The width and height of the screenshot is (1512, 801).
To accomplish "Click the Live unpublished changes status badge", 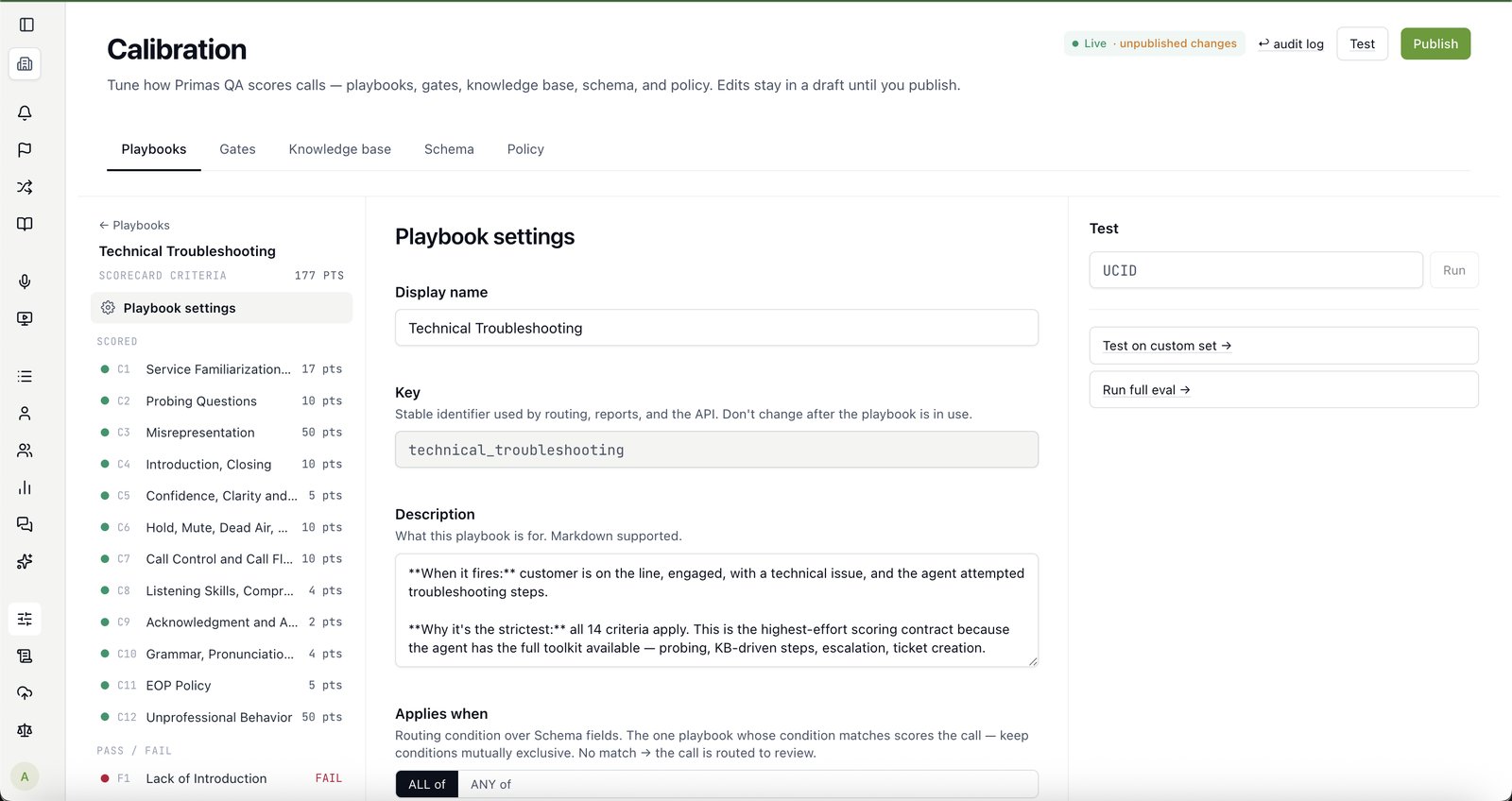I will click(x=1154, y=43).
